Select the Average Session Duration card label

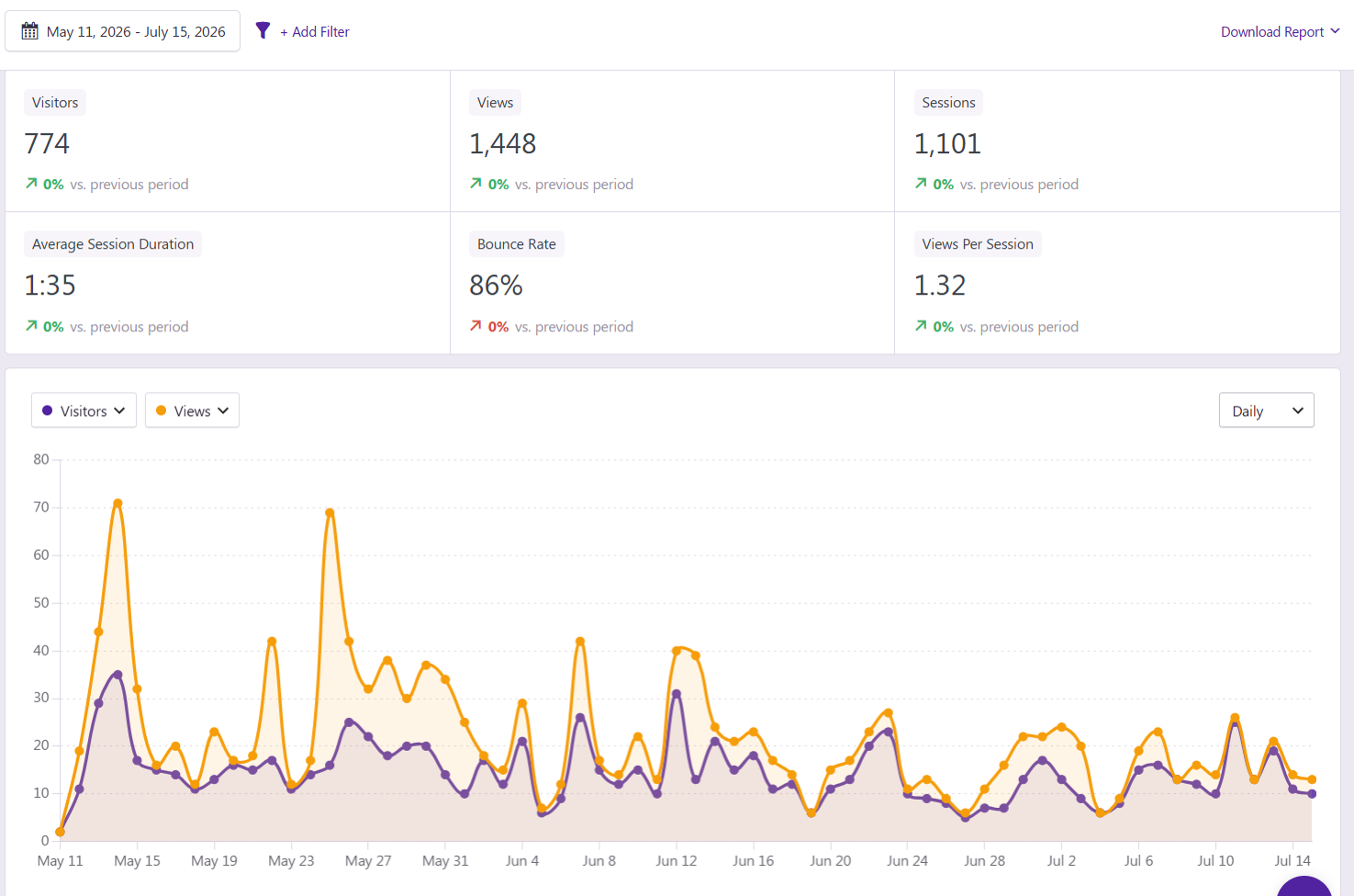pos(113,244)
